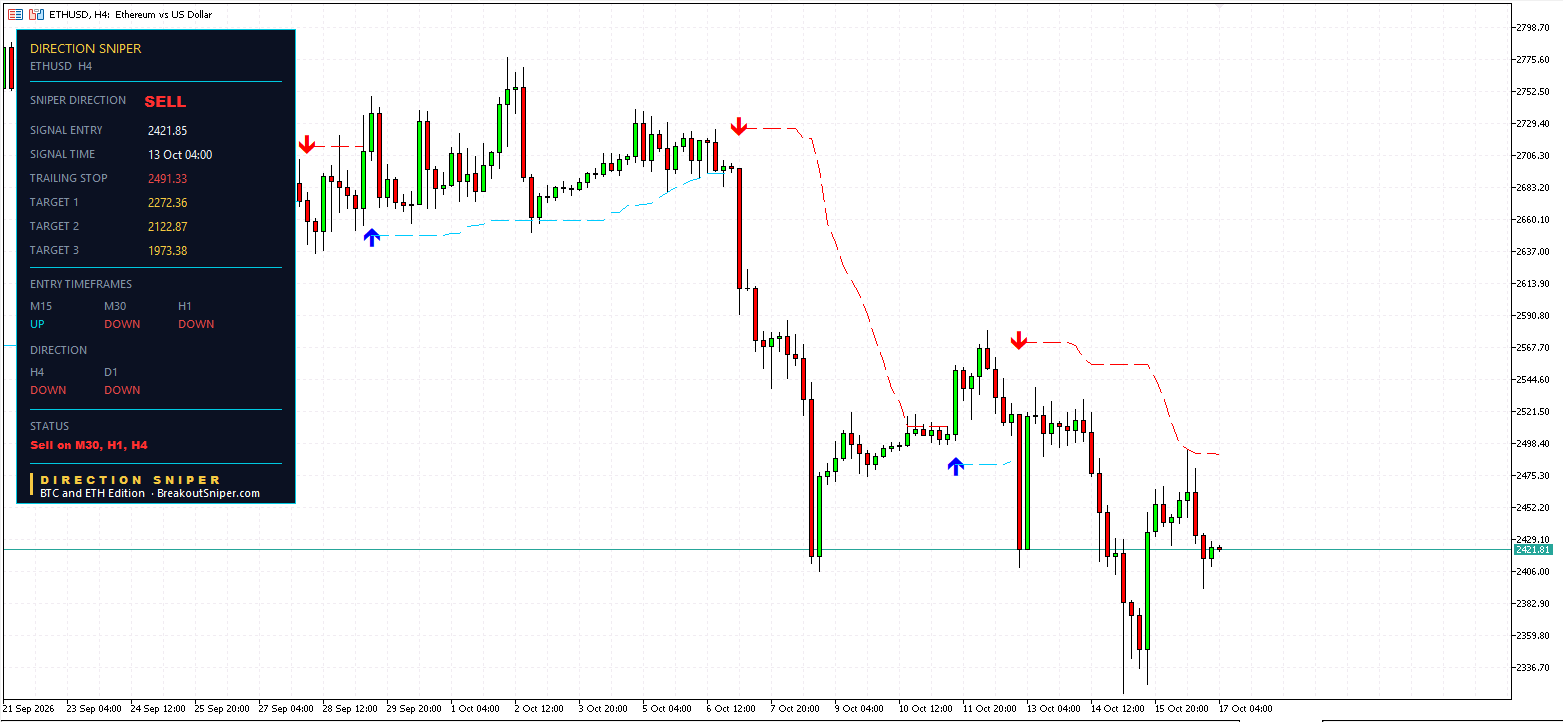The image size is (1563, 722).
Task: Select Target 3 value 1973.38
Action: 167,250
